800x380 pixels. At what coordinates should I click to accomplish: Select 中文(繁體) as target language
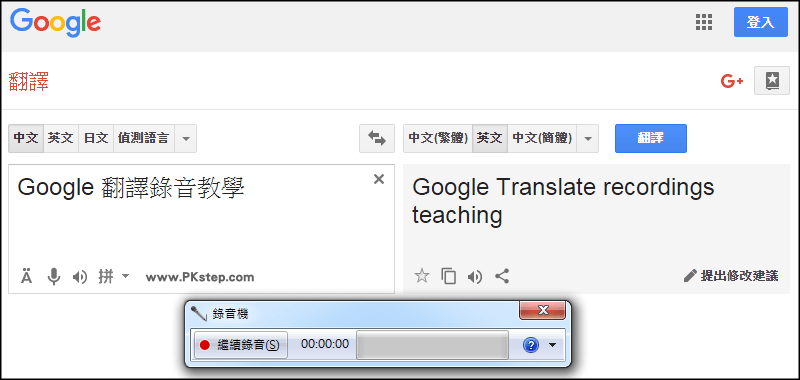[x=438, y=138]
